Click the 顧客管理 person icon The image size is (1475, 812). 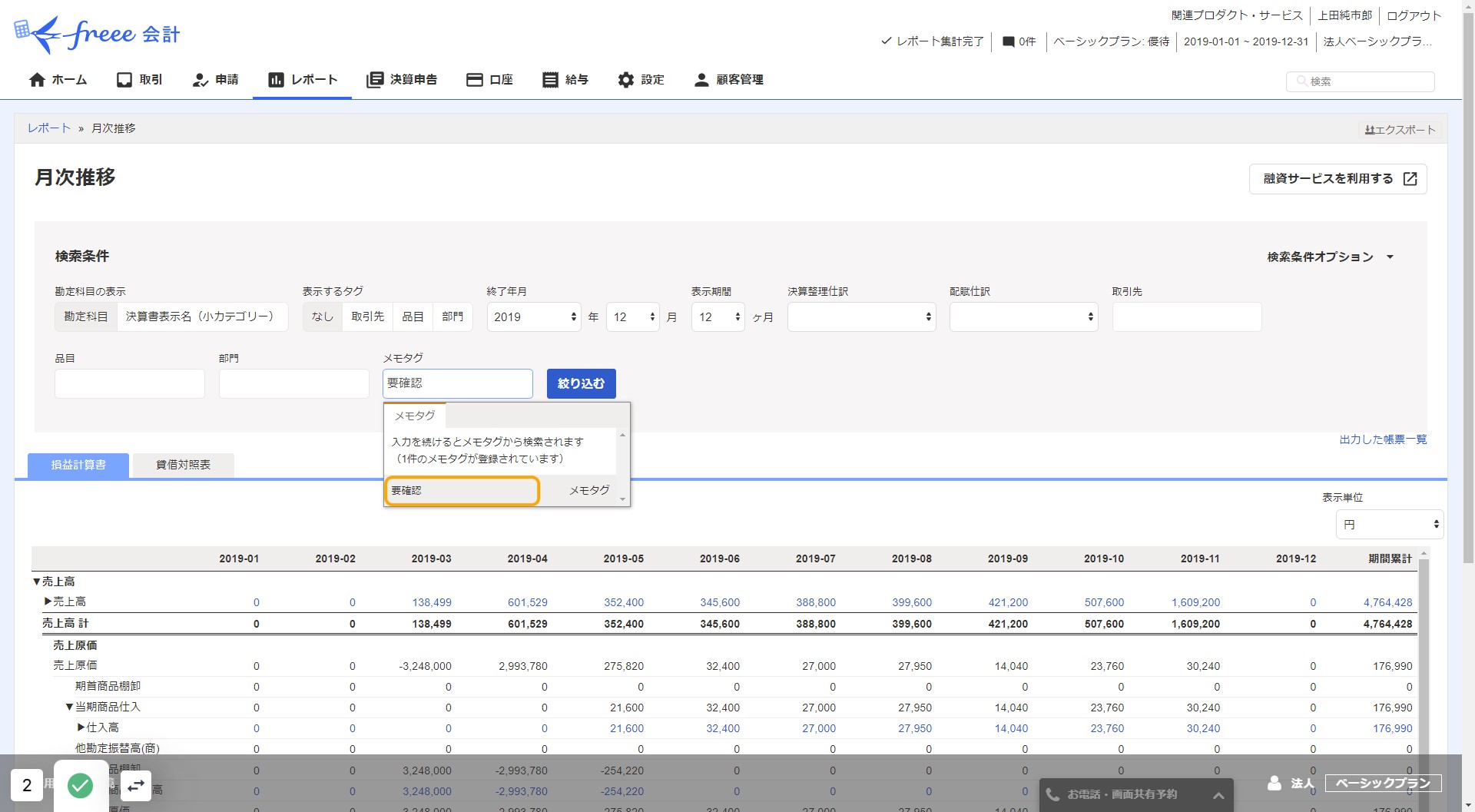[701, 80]
